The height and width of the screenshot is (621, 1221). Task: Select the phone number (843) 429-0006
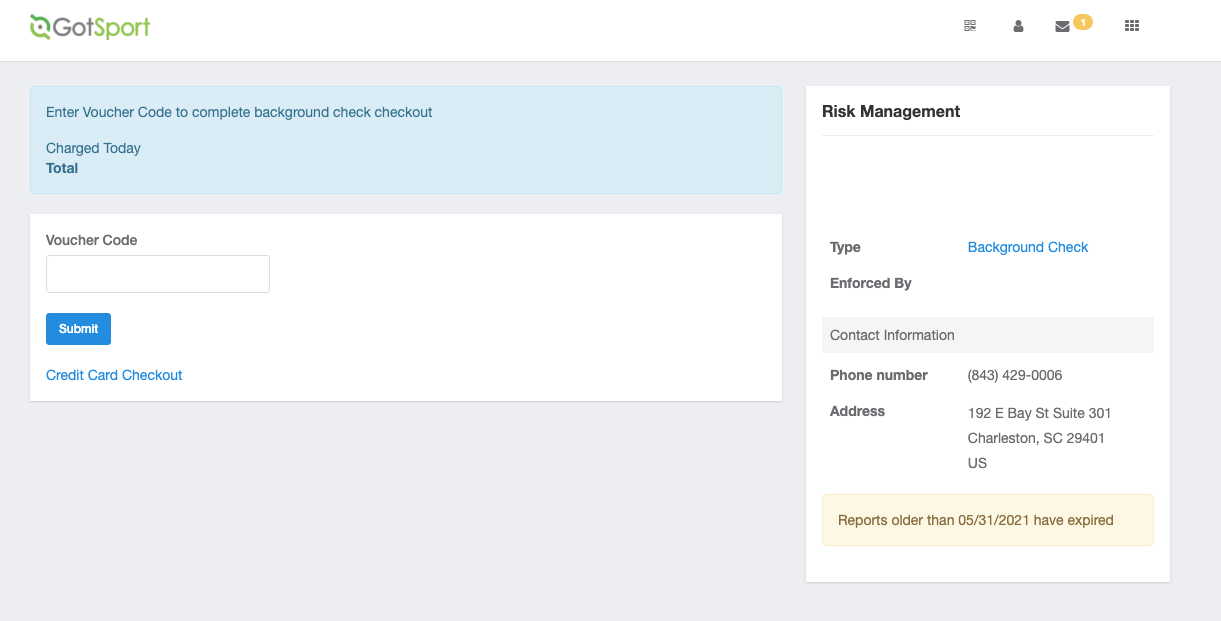[x=1014, y=375]
